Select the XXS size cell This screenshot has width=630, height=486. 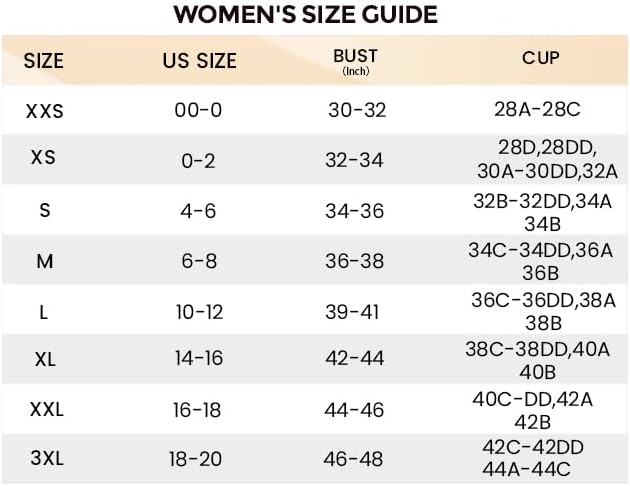point(44,111)
